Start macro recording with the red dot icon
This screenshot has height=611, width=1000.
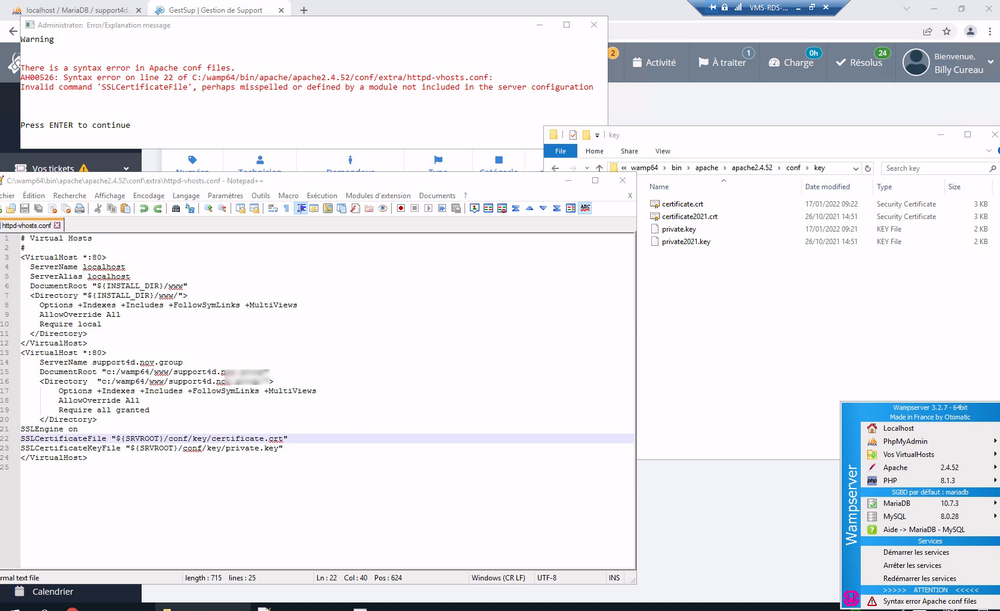[401, 208]
